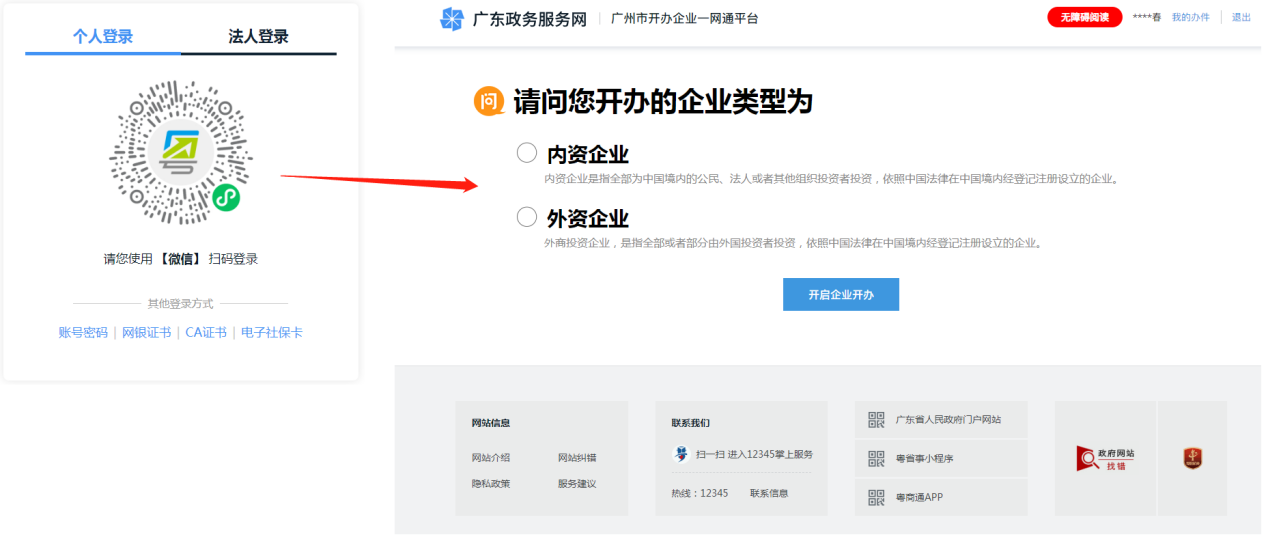Image resolution: width=1268 pixels, height=539 pixels.
Task: Click 退出 to log out
Action: (1241, 17)
